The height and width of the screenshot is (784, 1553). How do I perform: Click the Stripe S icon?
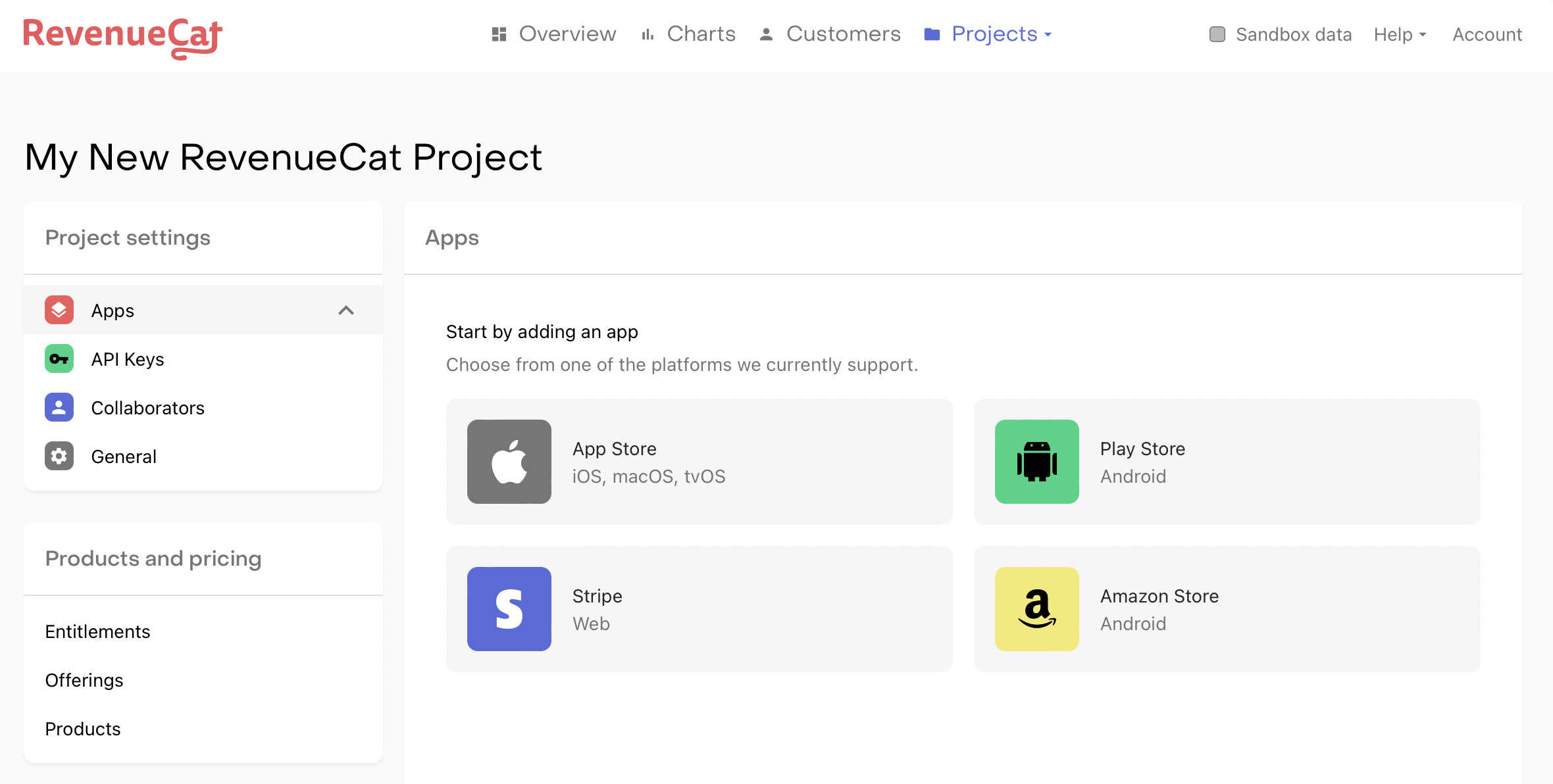pos(509,609)
